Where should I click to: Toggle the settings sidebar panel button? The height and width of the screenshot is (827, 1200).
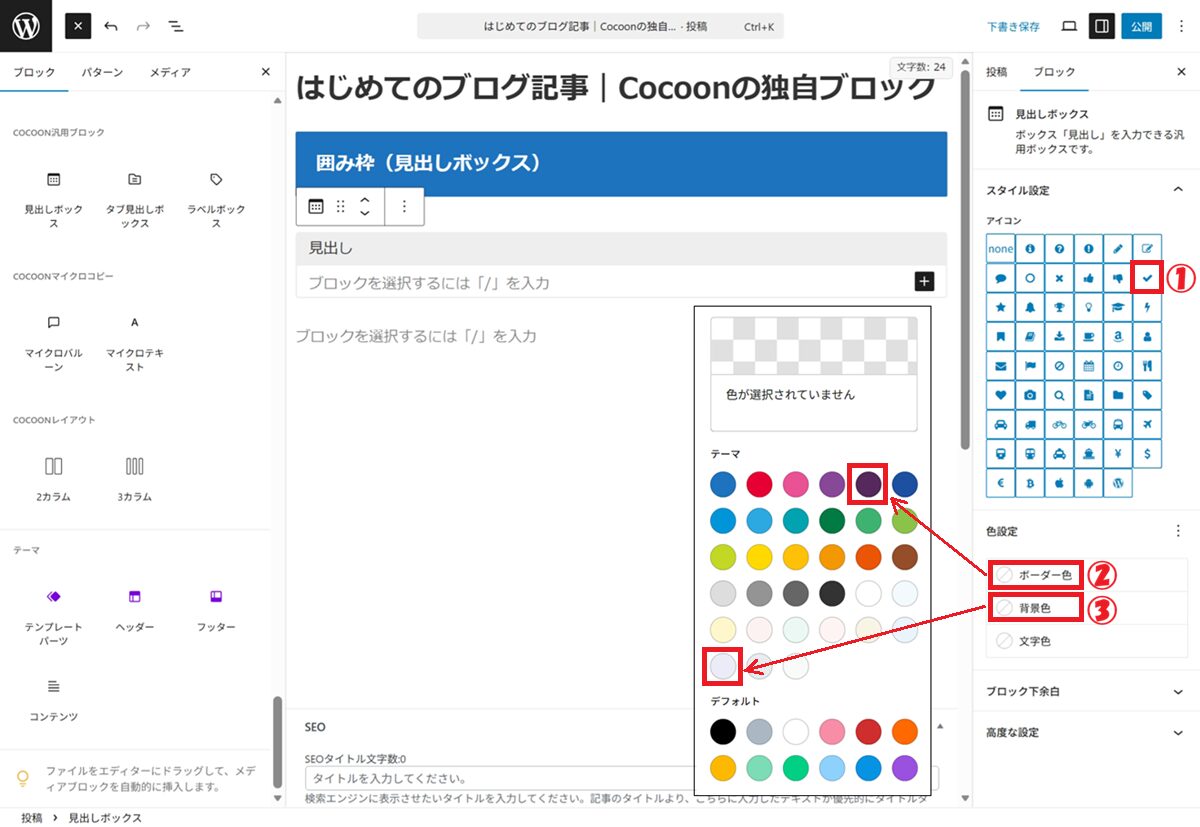1102,26
